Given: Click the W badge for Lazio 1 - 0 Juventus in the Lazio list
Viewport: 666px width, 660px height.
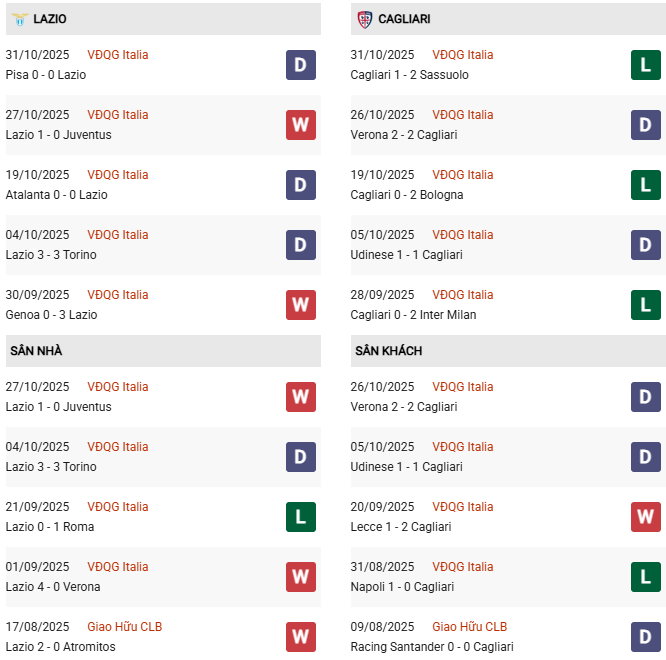Looking at the screenshot, I should [301, 125].
